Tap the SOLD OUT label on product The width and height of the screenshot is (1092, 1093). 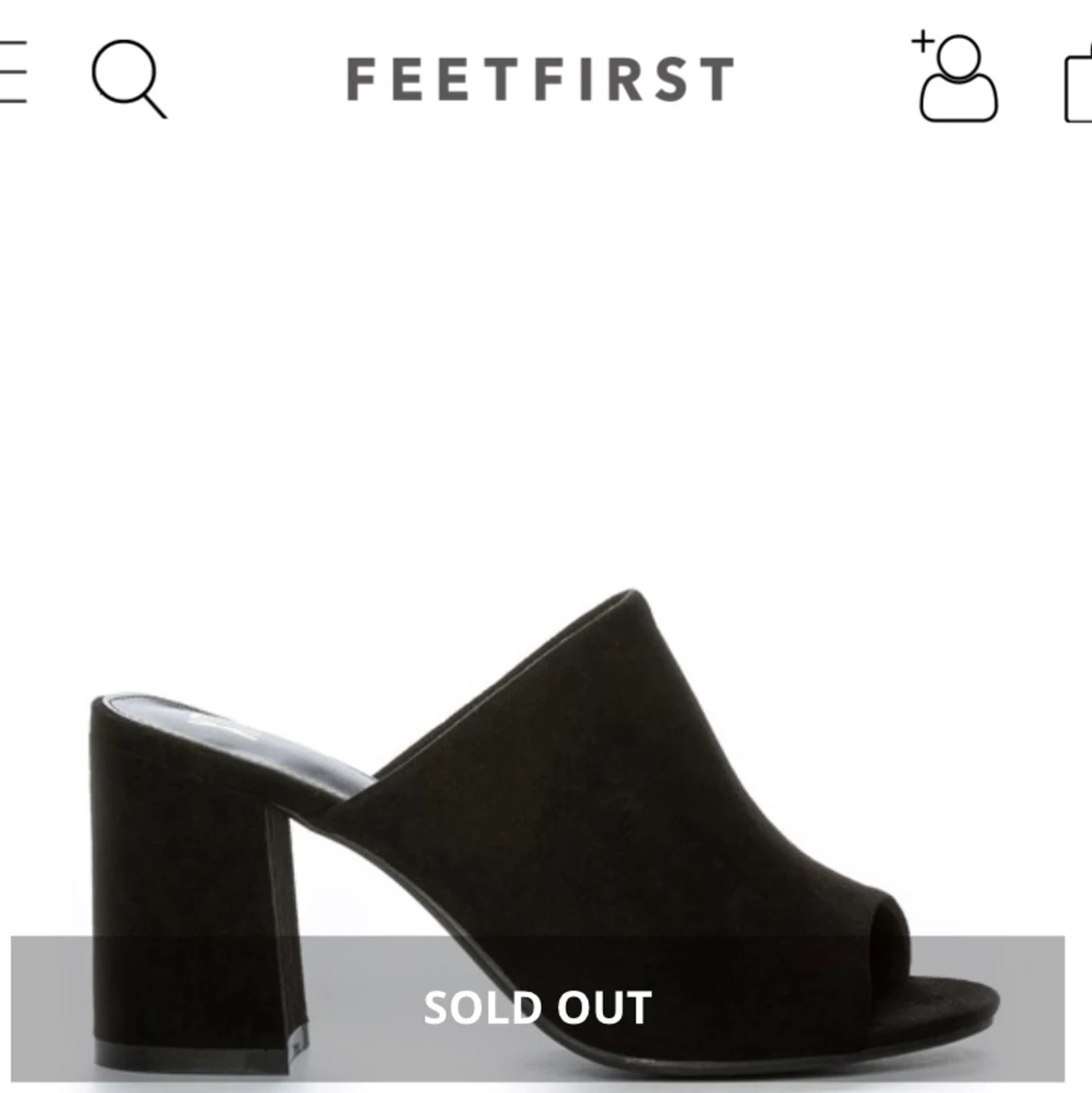coord(537,1008)
